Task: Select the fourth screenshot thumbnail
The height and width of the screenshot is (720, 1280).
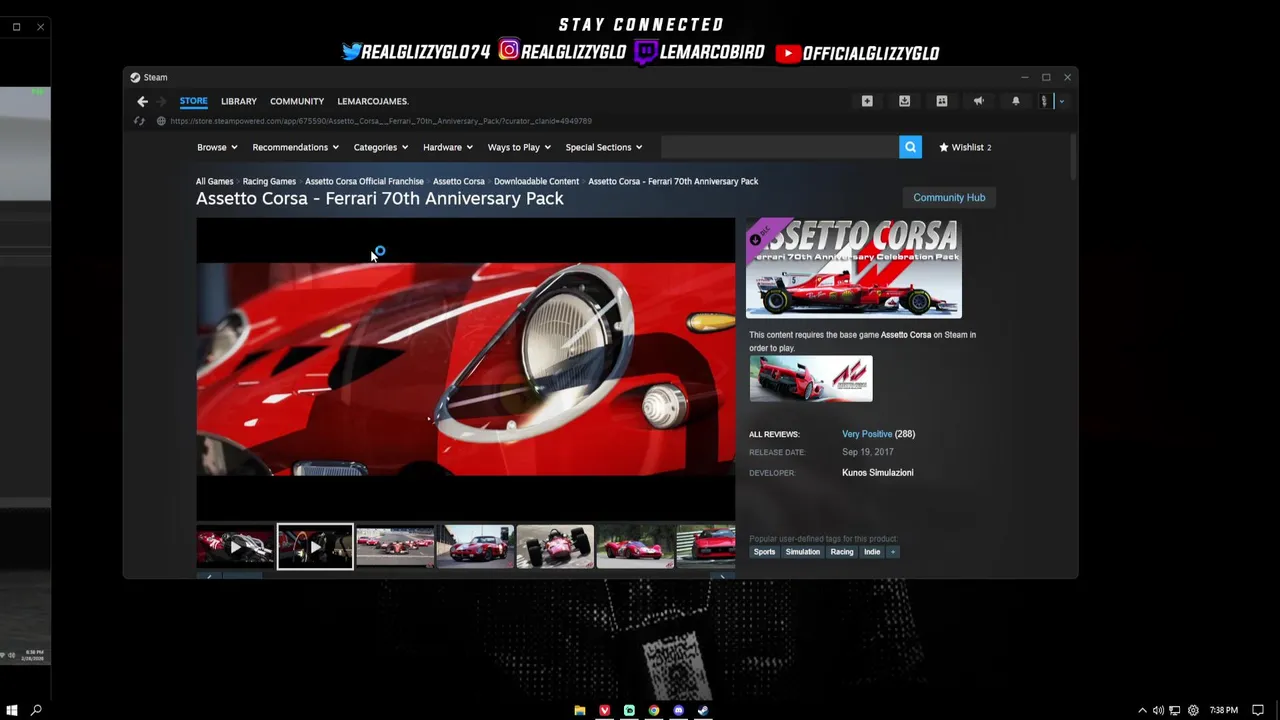Action: (475, 547)
